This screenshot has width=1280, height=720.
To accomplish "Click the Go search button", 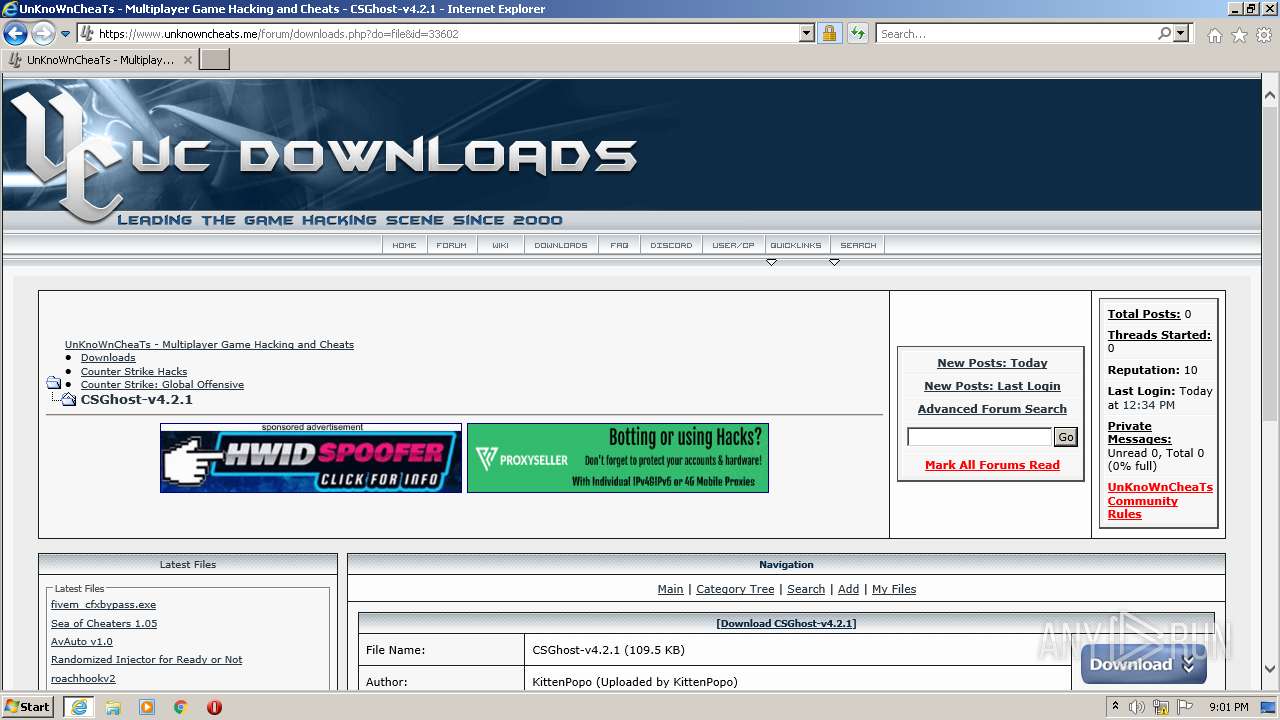I will click(x=1066, y=437).
